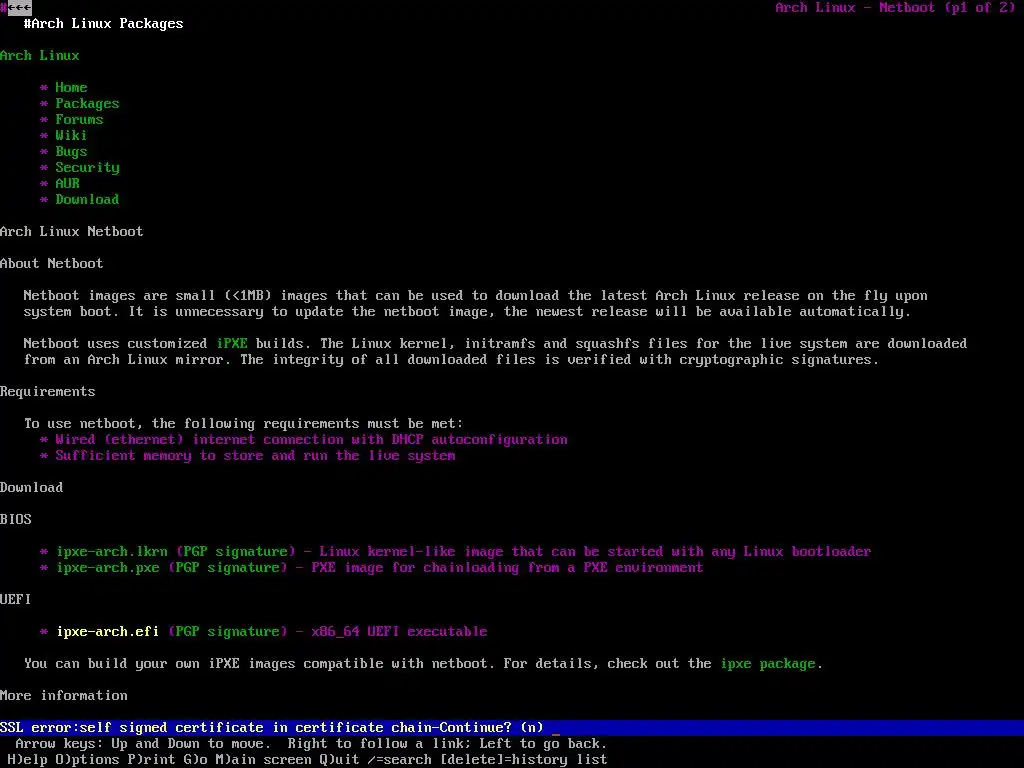
Task: Visit the AUR link
Action: click(67, 184)
